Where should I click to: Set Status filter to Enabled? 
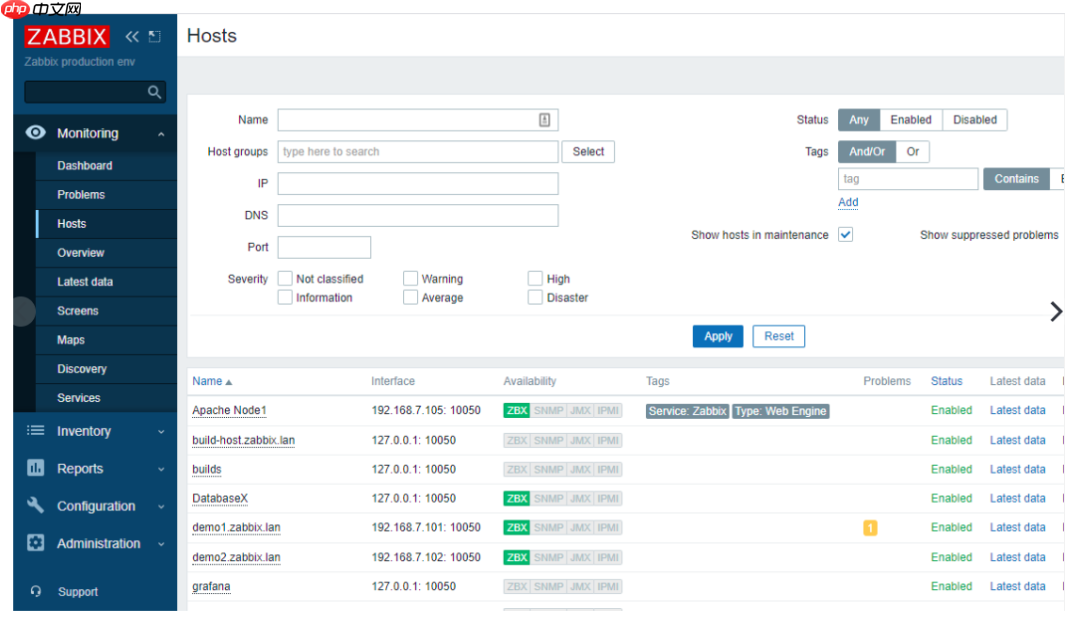tap(911, 120)
